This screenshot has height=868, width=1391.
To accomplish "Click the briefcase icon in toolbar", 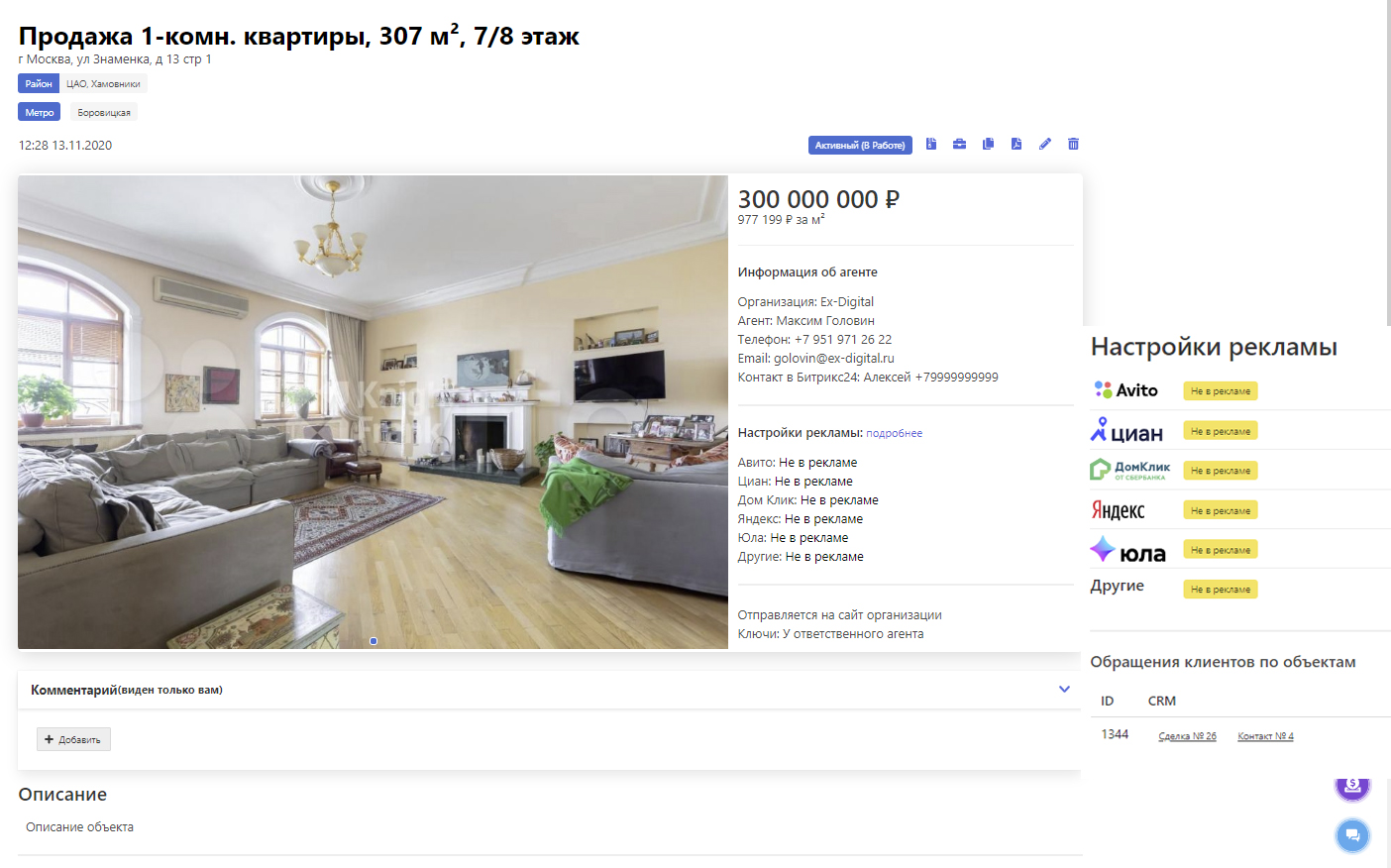I will click(x=959, y=145).
